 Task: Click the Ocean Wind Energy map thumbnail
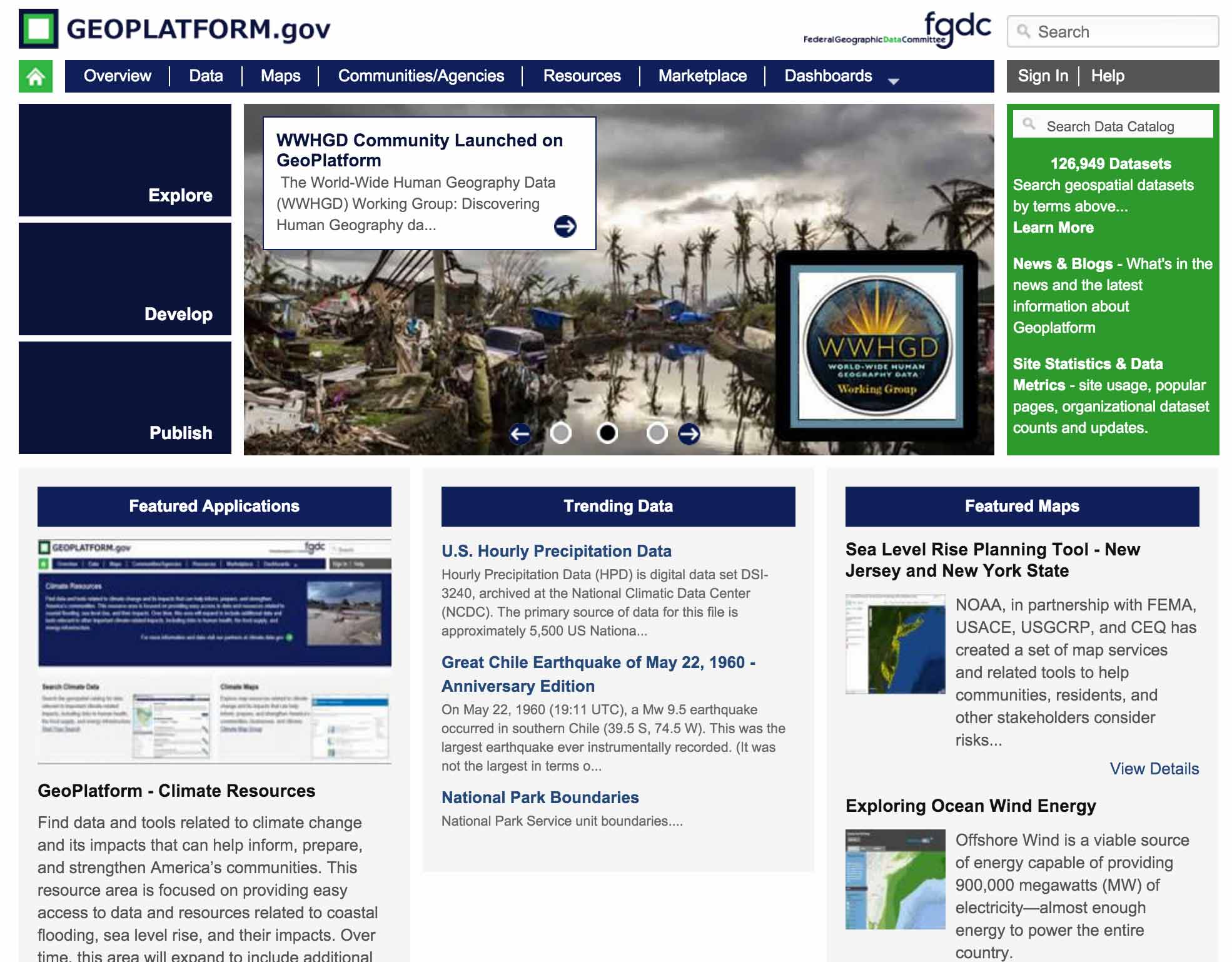(x=896, y=879)
